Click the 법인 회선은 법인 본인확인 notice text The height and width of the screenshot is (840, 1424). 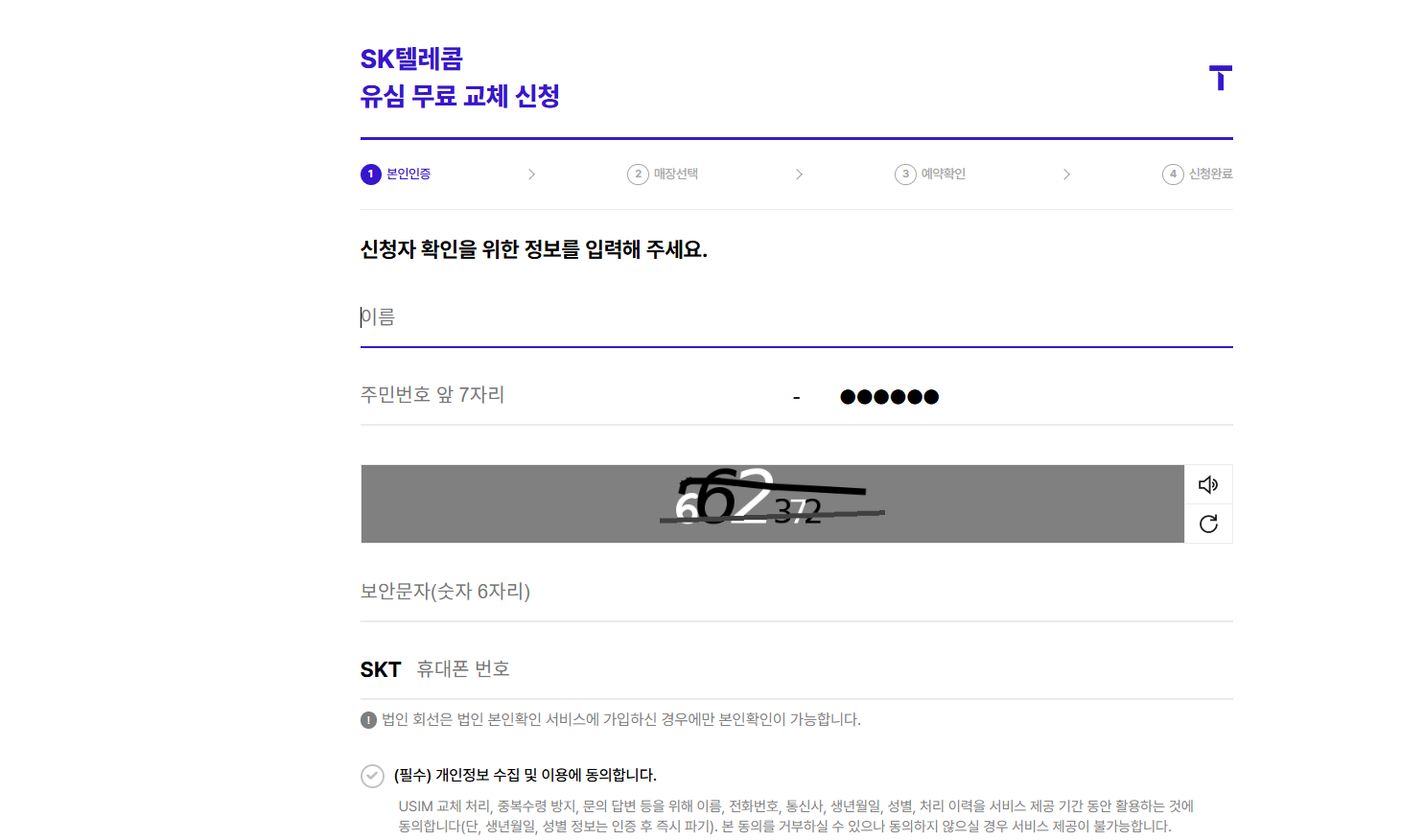click(x=621, y=720)
